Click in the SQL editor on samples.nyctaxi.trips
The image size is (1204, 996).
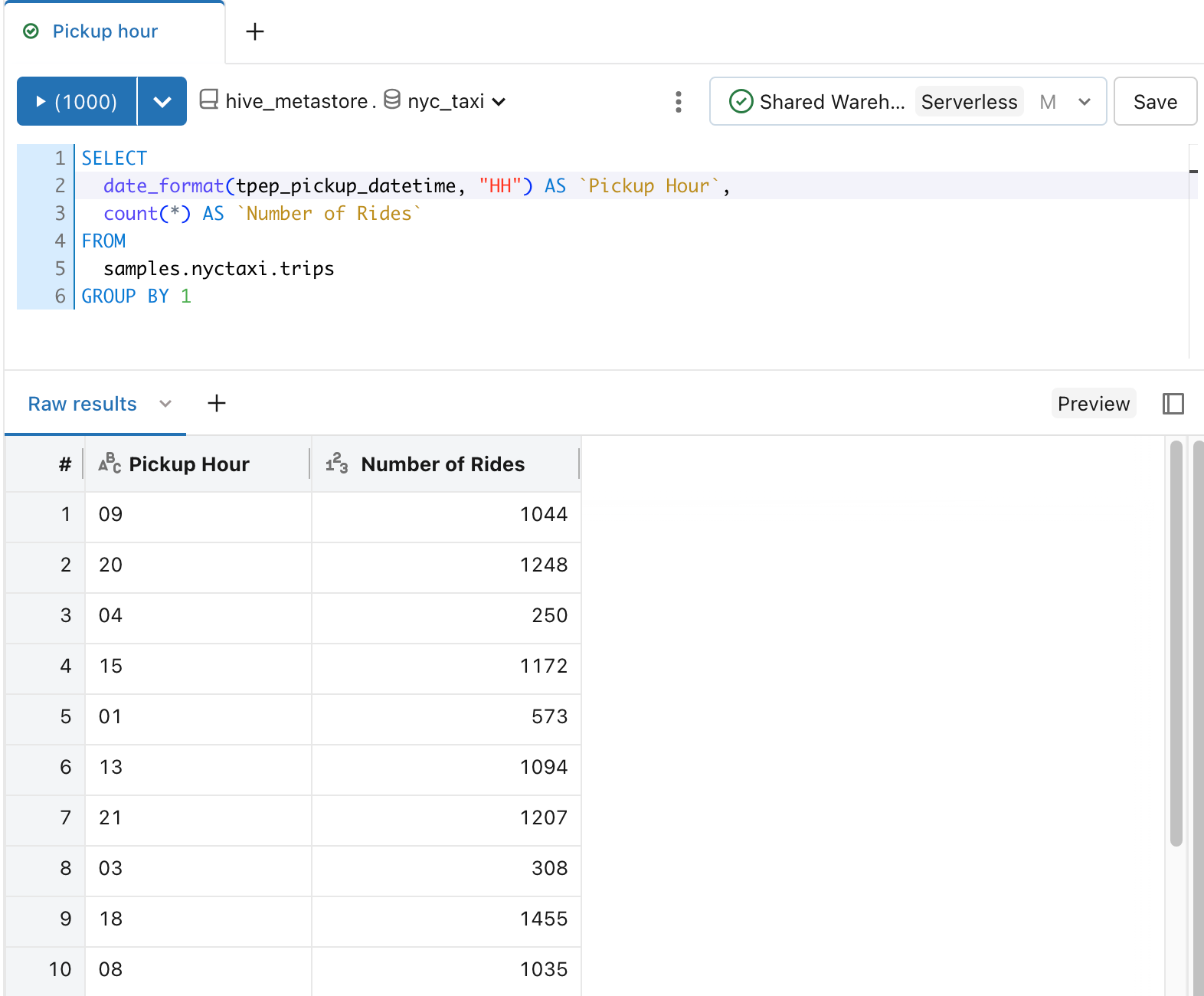pos(219,269)
